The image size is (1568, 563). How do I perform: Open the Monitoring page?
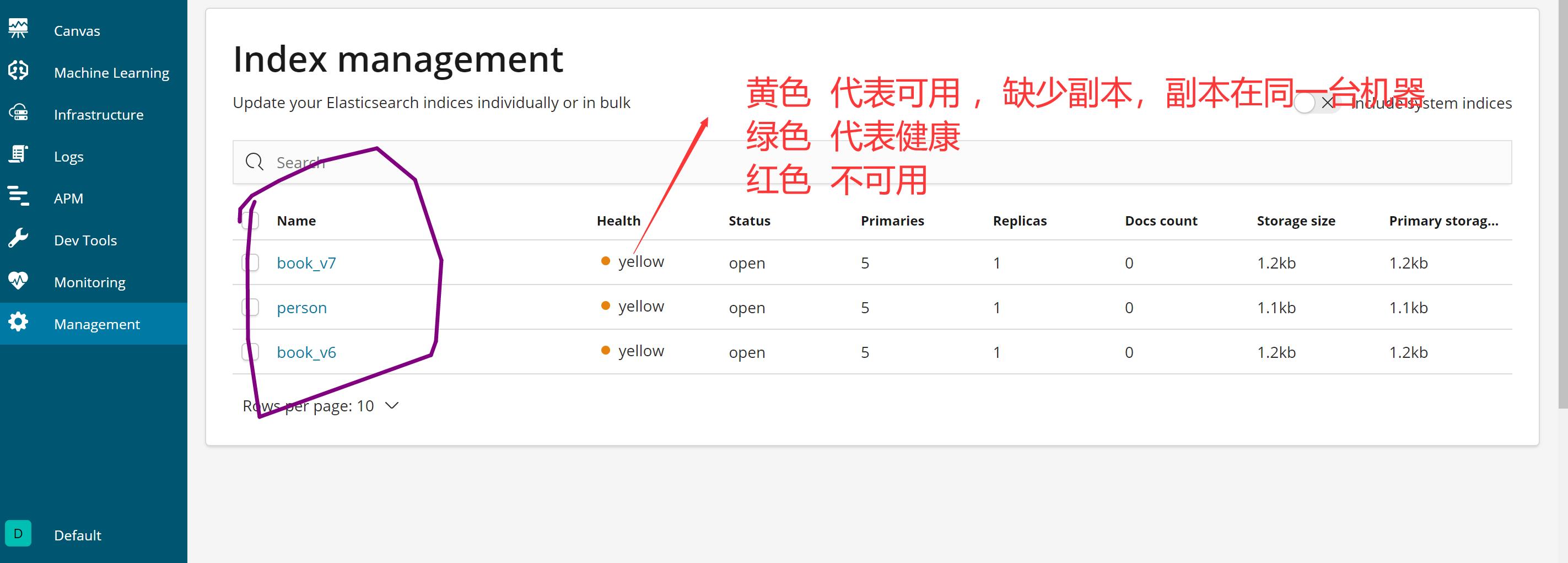(89, 283)
